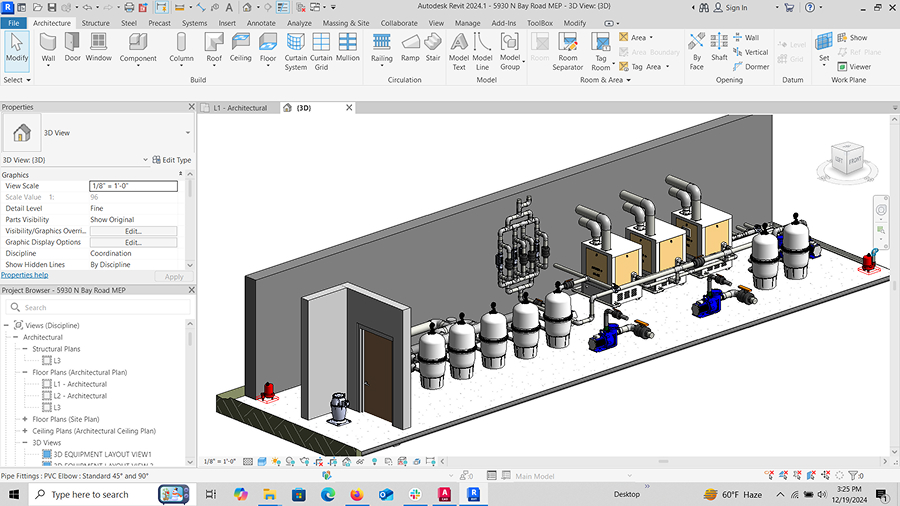
Task: Pick the Model Line tool
Action: point(482,52)
